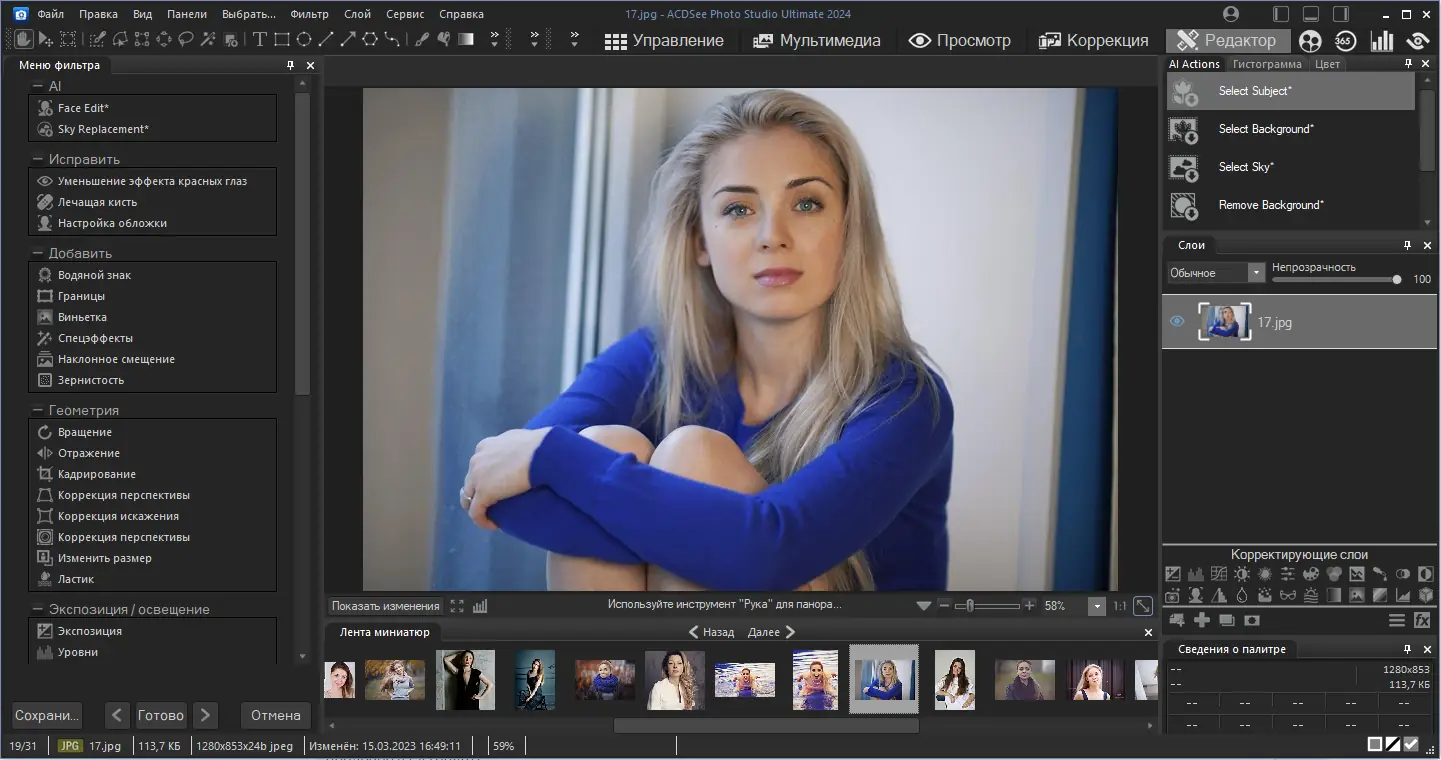Run the Remove Background AI action
Screen dimensions: 1441x760
point(1291,205)
